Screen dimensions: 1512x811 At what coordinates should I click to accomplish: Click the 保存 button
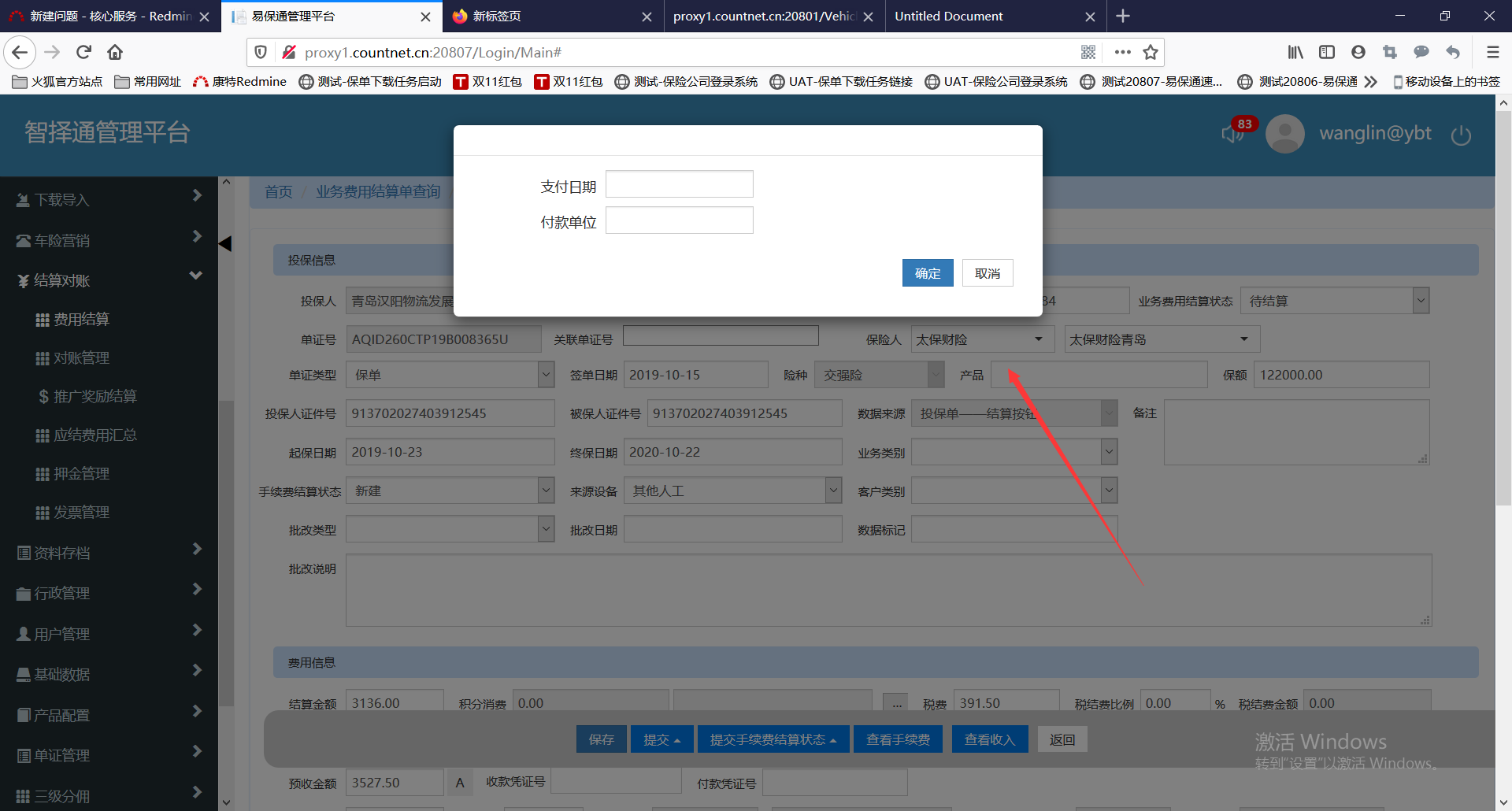602,739
